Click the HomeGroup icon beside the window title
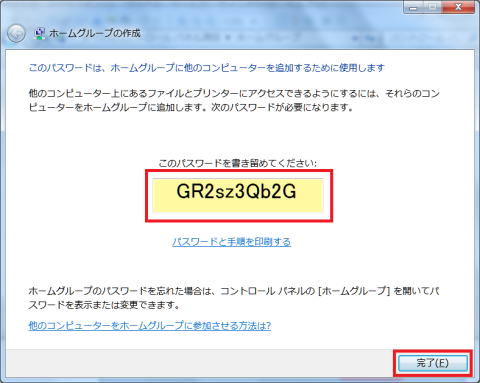 point(40,33)
